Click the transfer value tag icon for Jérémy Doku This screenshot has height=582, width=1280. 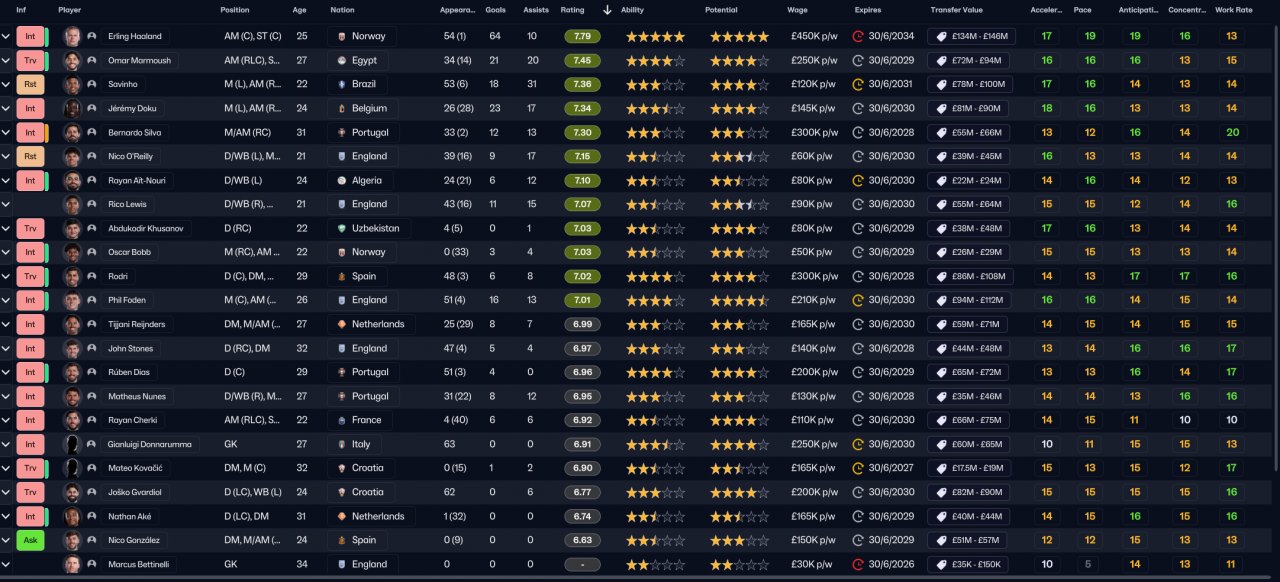click(941, 108)
